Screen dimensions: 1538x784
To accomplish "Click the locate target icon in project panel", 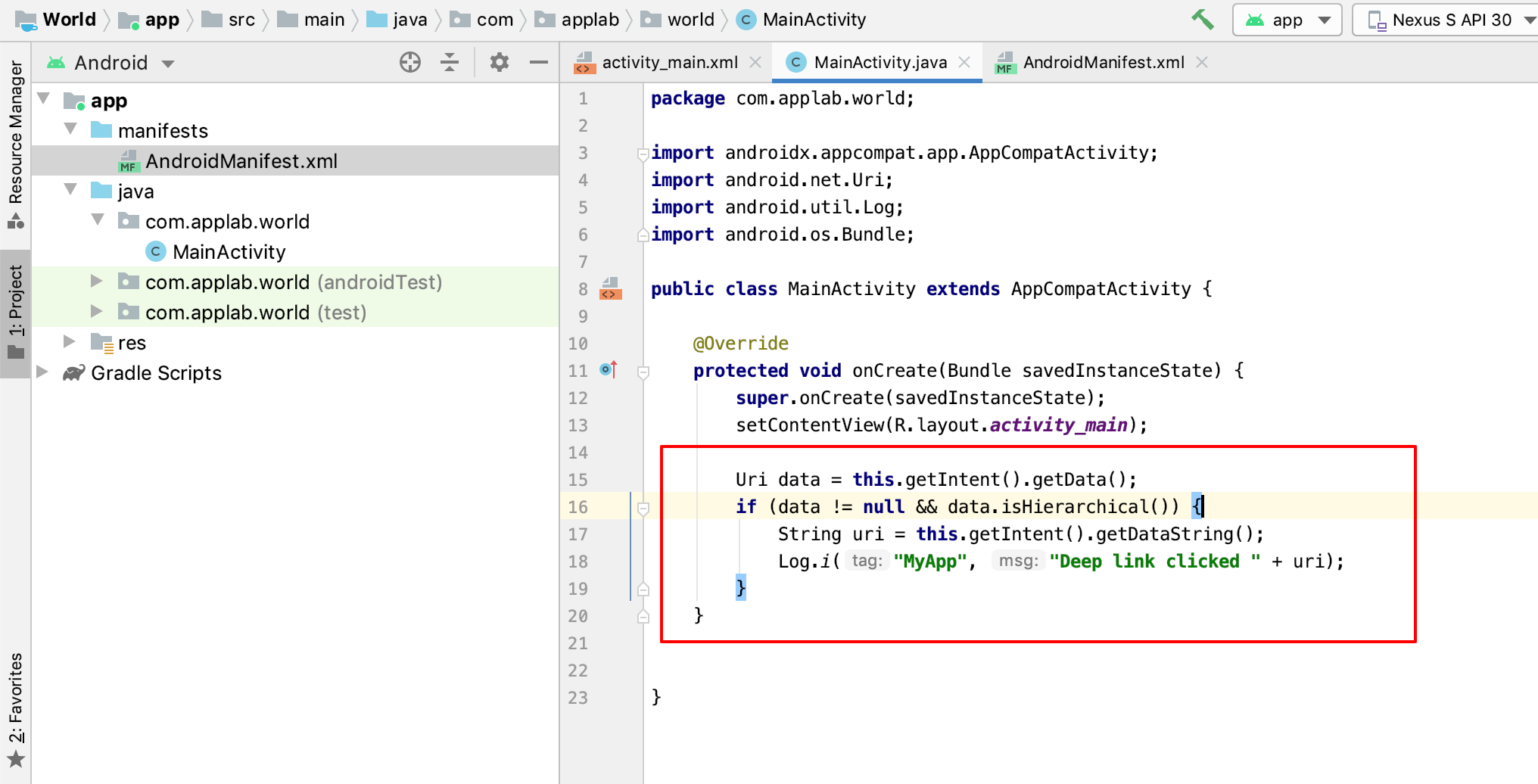I will 409,62.
